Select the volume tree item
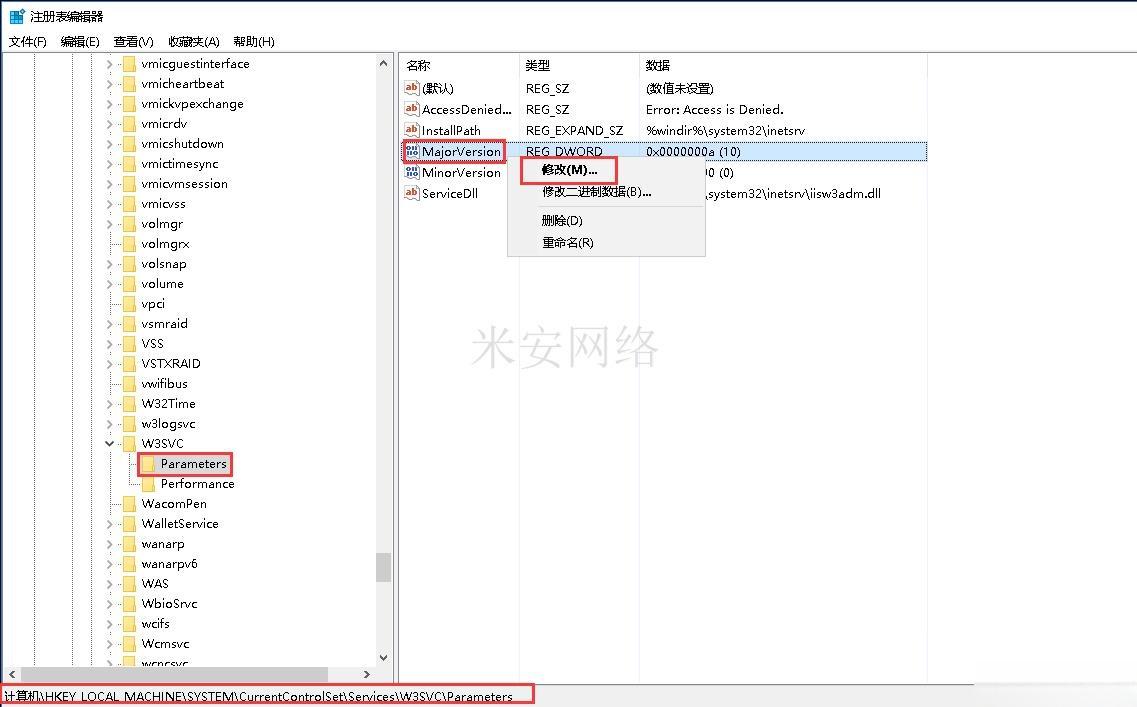The height and width of the screenshot is (707, 1137). tap(162, 284)
